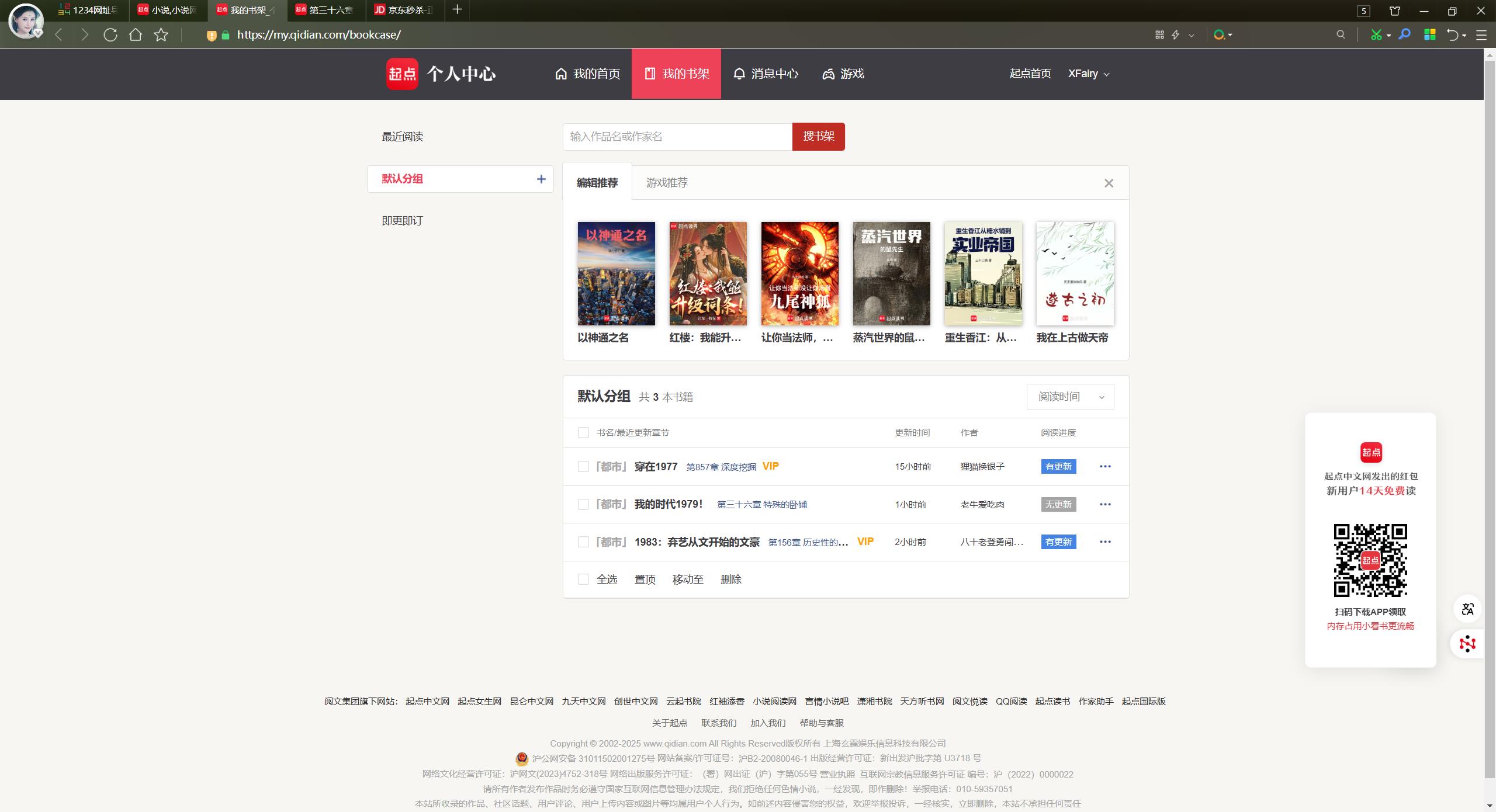Add new group with plus icon
Screen dimensions: 1496x812
click(x=541, y=179)
